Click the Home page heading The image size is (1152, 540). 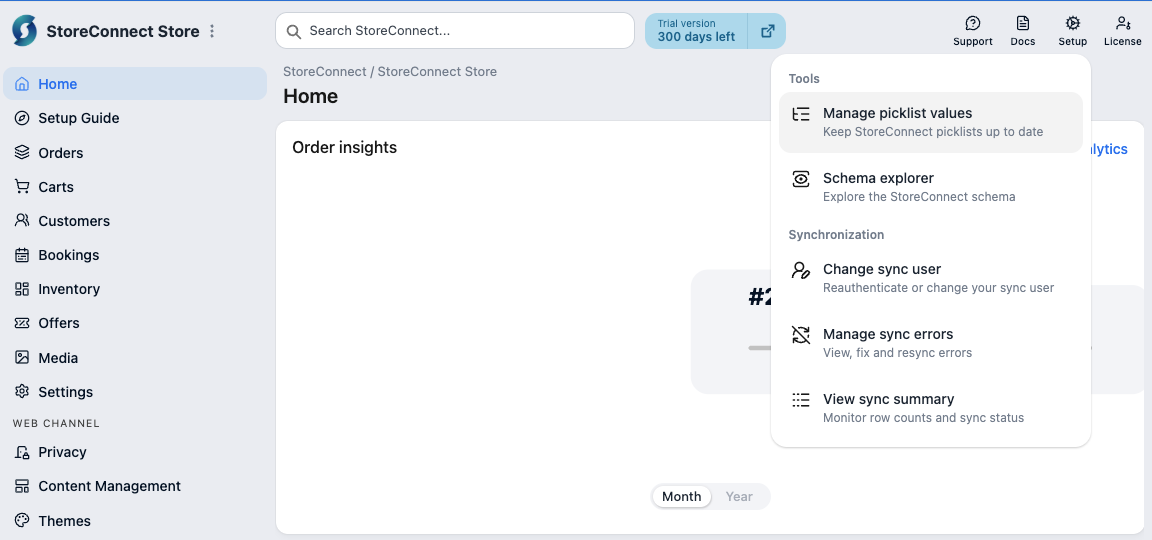coord(311,96)
